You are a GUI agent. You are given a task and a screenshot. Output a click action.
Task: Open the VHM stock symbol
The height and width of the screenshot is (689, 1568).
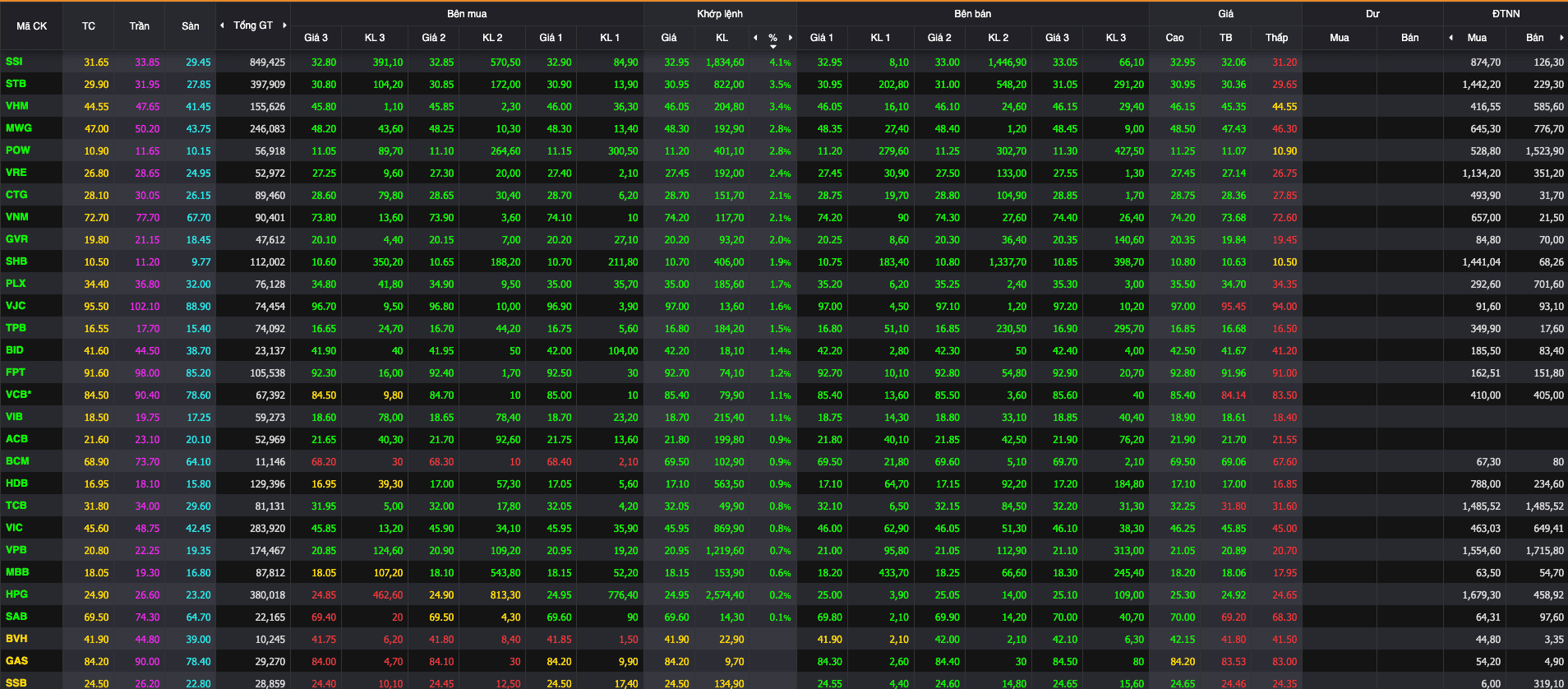[16, 106]
